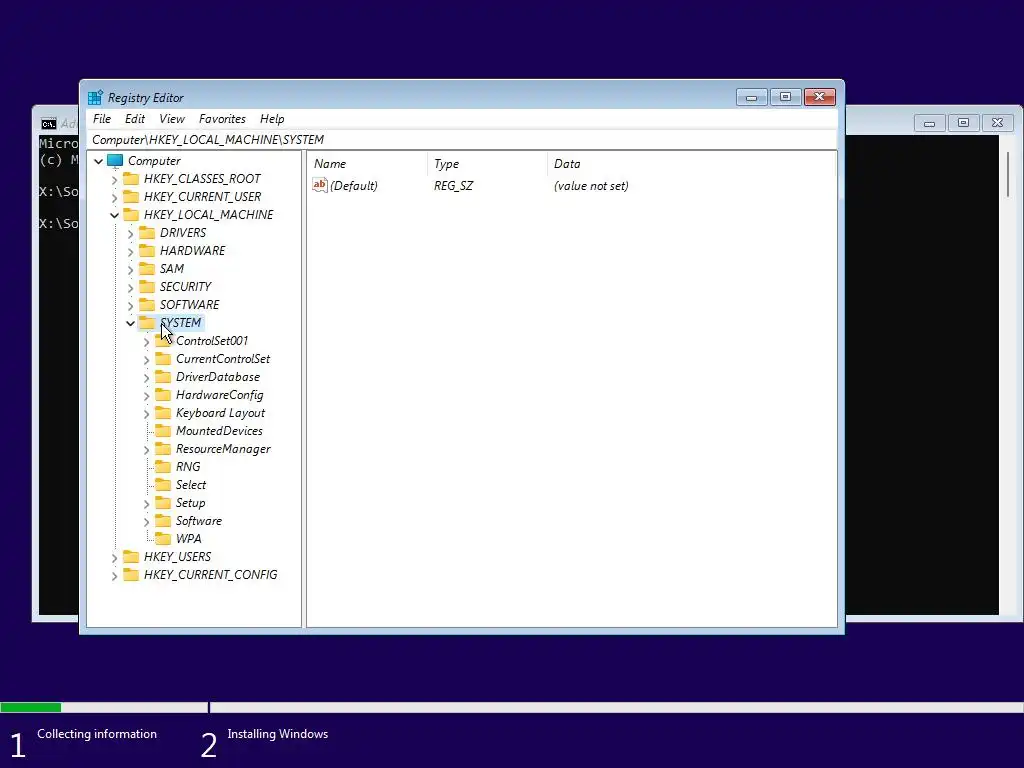The image size is (1024, 768).
Task: Sort by the Name column header
Action: 367,164
